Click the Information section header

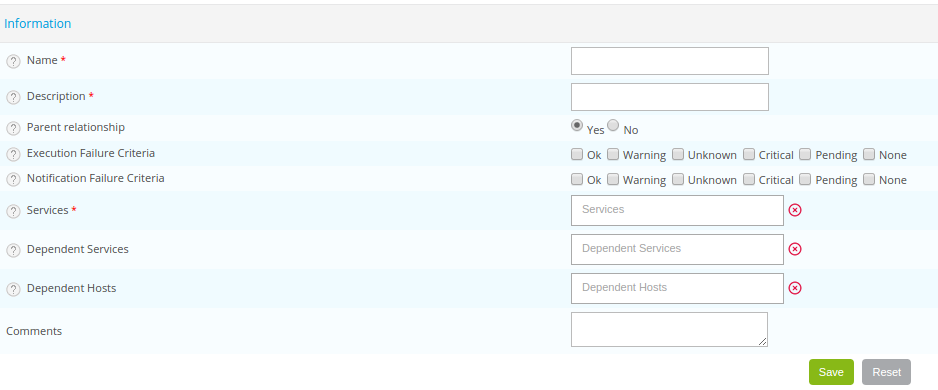tap(38, 23)
